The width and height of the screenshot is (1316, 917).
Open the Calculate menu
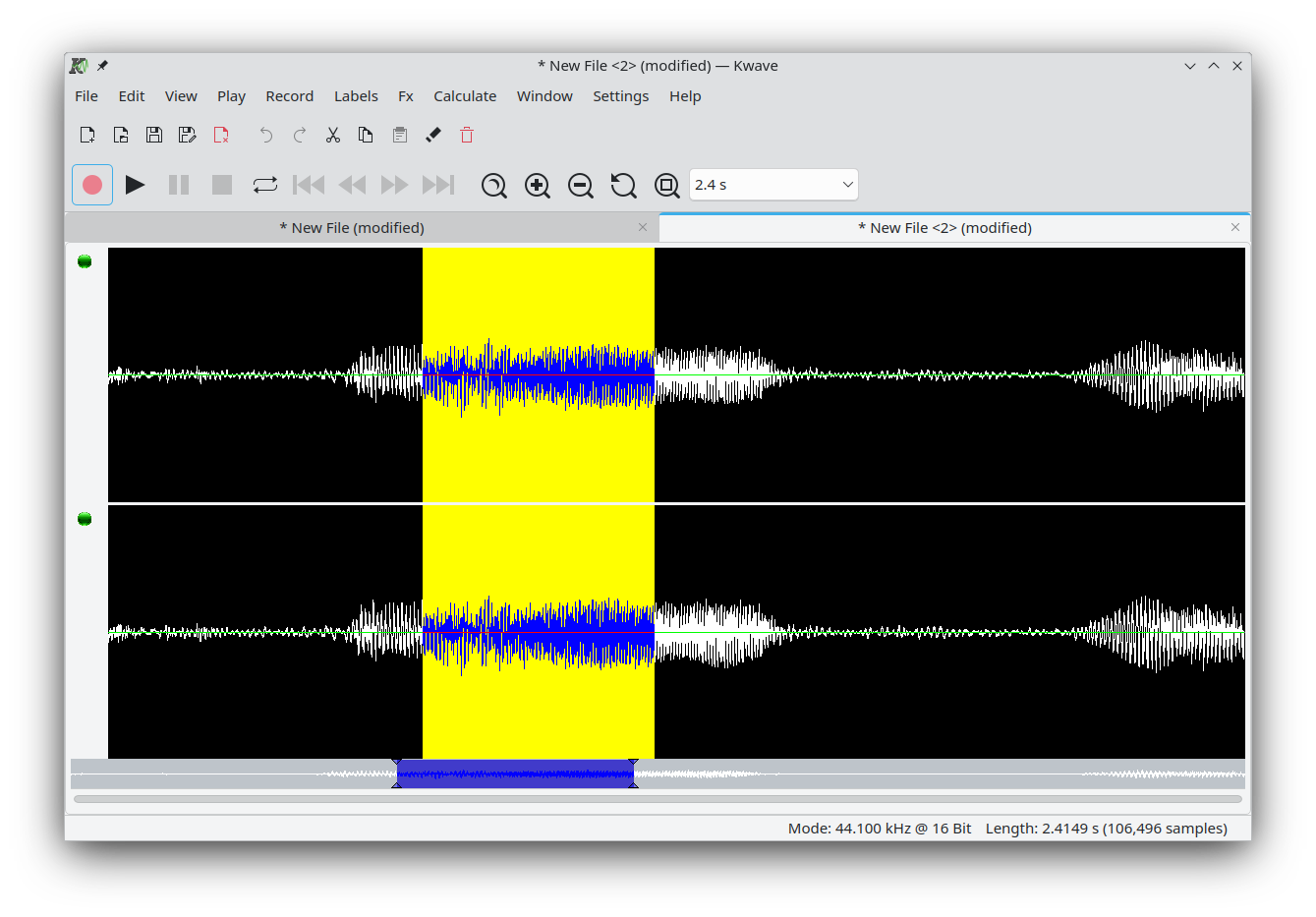pyautogui.click(x=465, y=96)
